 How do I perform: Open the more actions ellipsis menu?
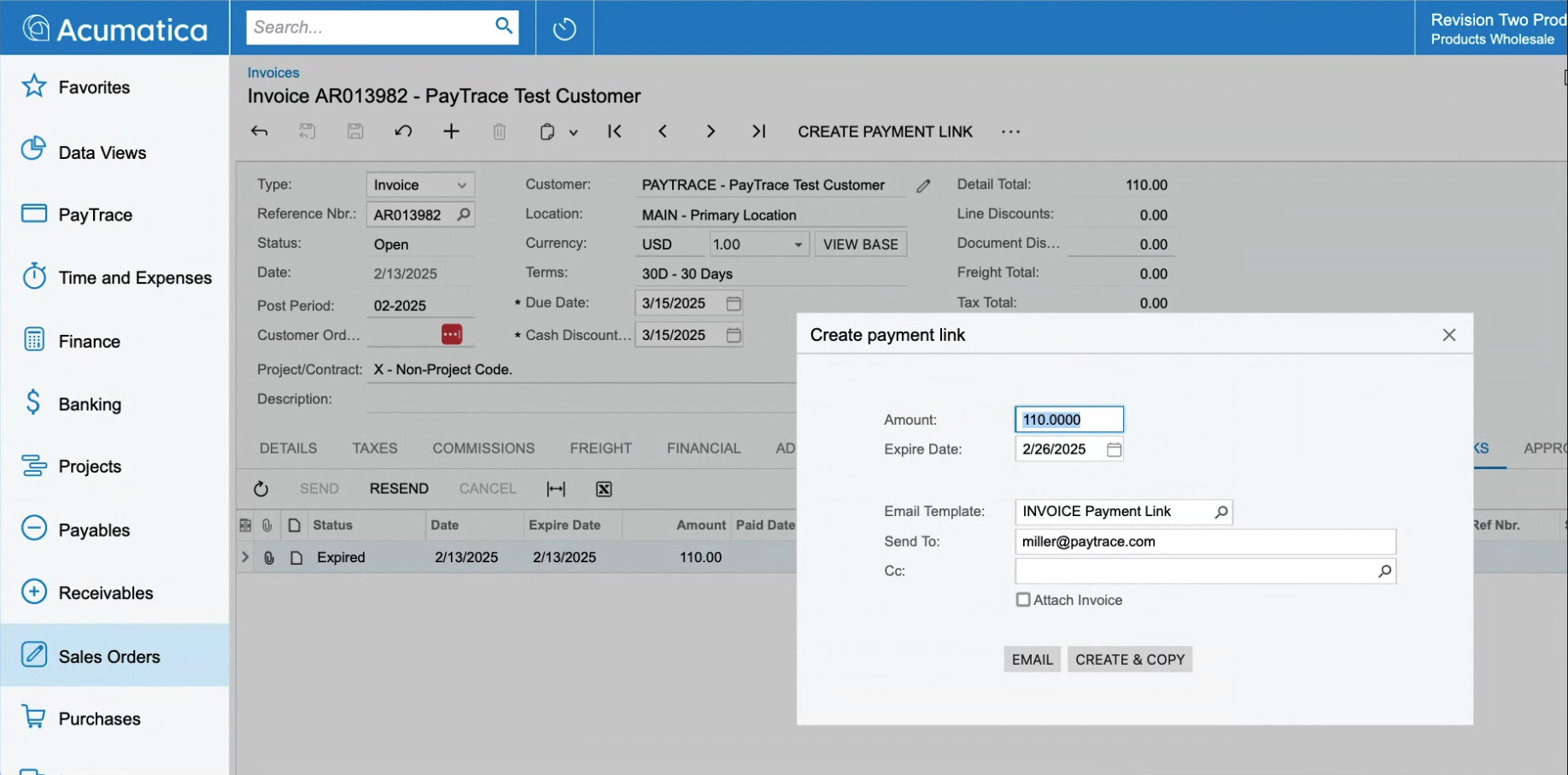click(x=1011, y=132)
